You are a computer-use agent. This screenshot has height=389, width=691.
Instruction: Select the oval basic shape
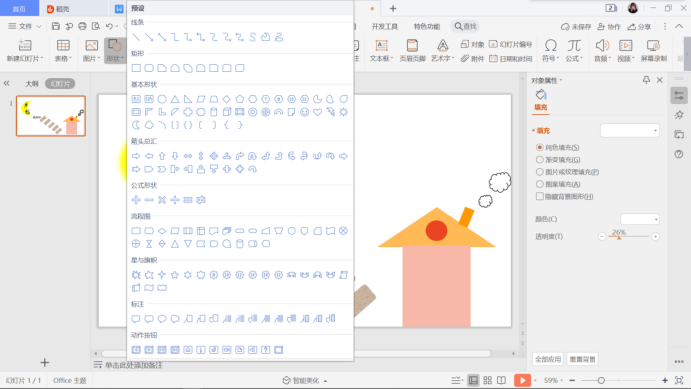click(162, 99)
